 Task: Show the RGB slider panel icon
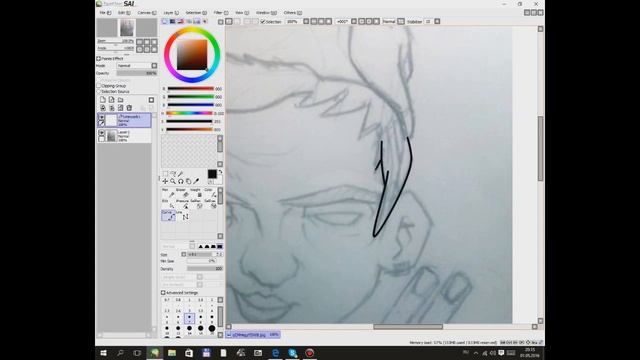173,21
